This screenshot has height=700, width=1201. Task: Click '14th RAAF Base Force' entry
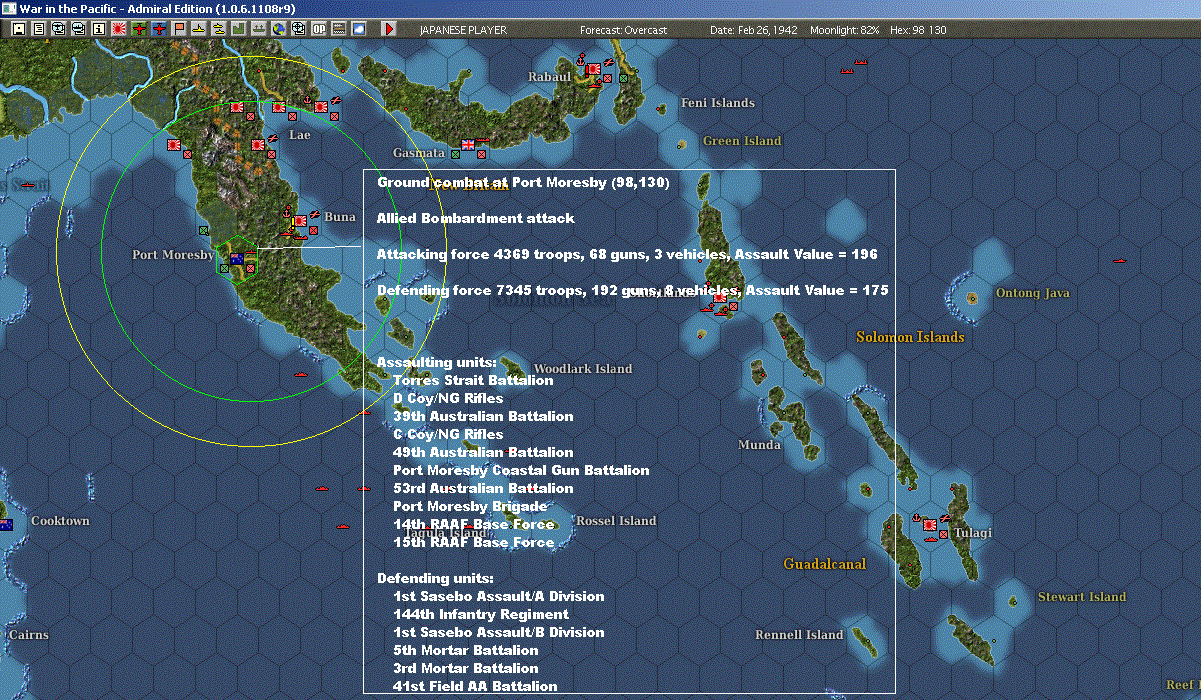[473, 524]
